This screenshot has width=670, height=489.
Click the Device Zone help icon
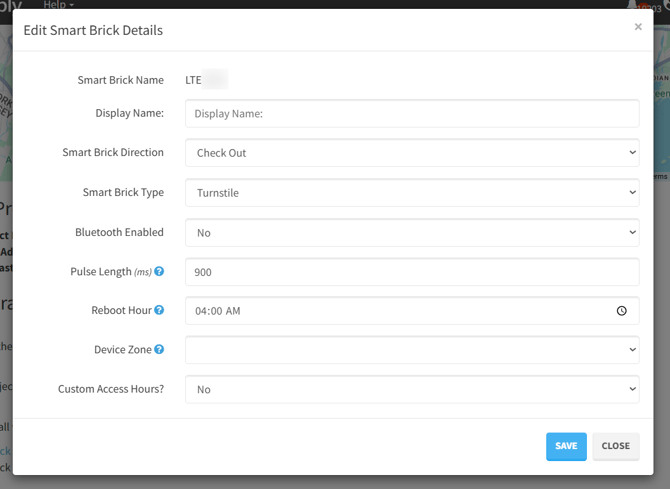(x=160, y=350)
